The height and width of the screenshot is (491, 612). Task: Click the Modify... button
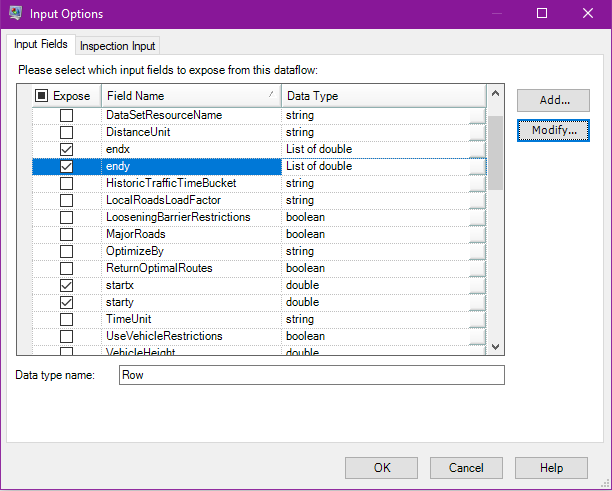click(553, 130)
